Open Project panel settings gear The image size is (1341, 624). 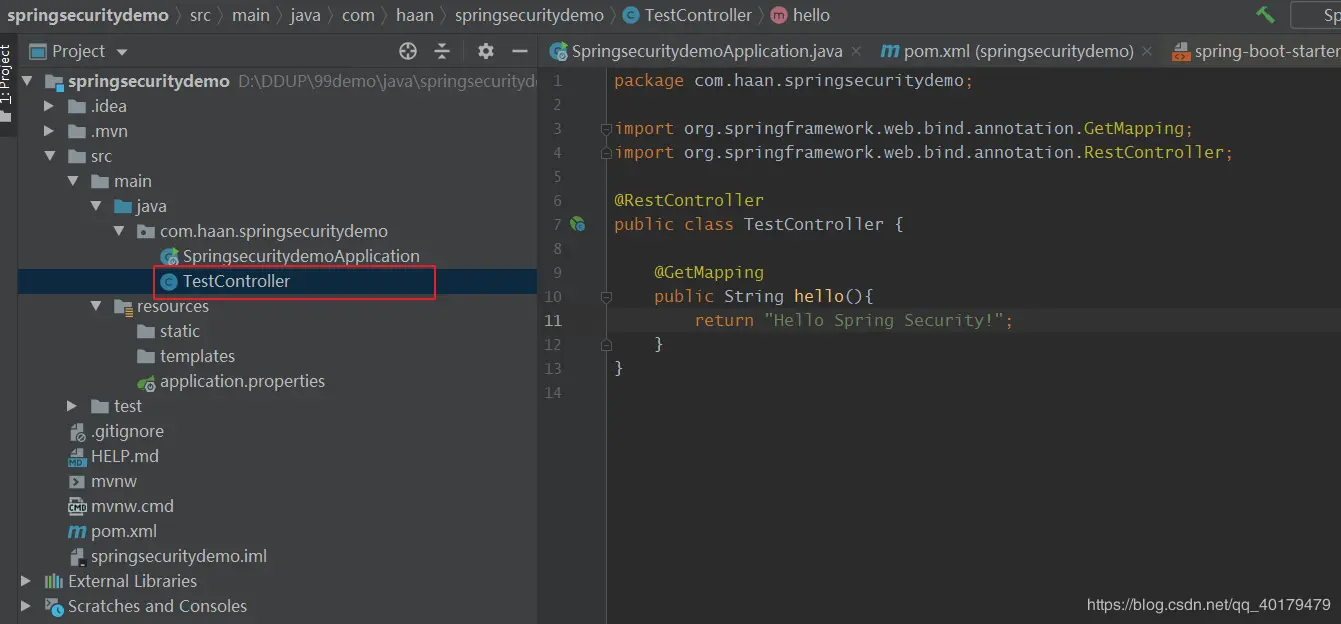point(486,51)
